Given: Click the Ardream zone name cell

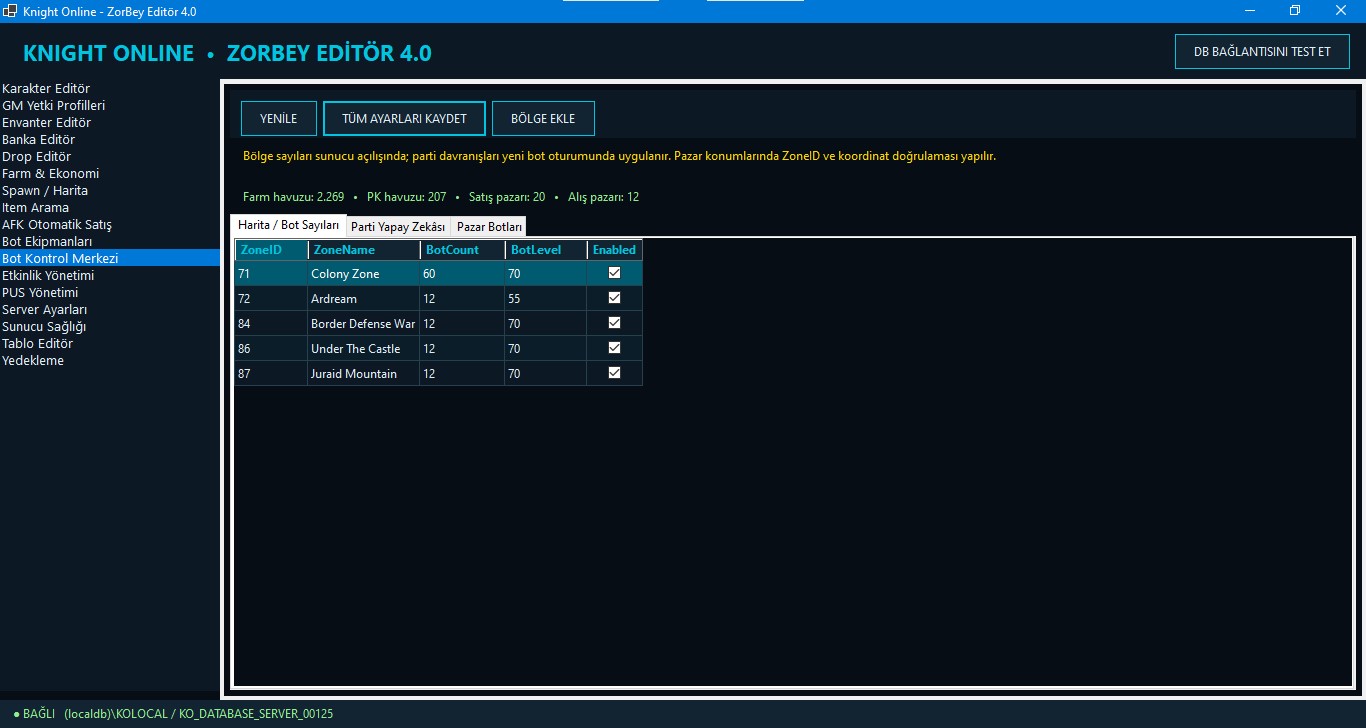Looking at the screenshot, I should (x=364, y=298).
